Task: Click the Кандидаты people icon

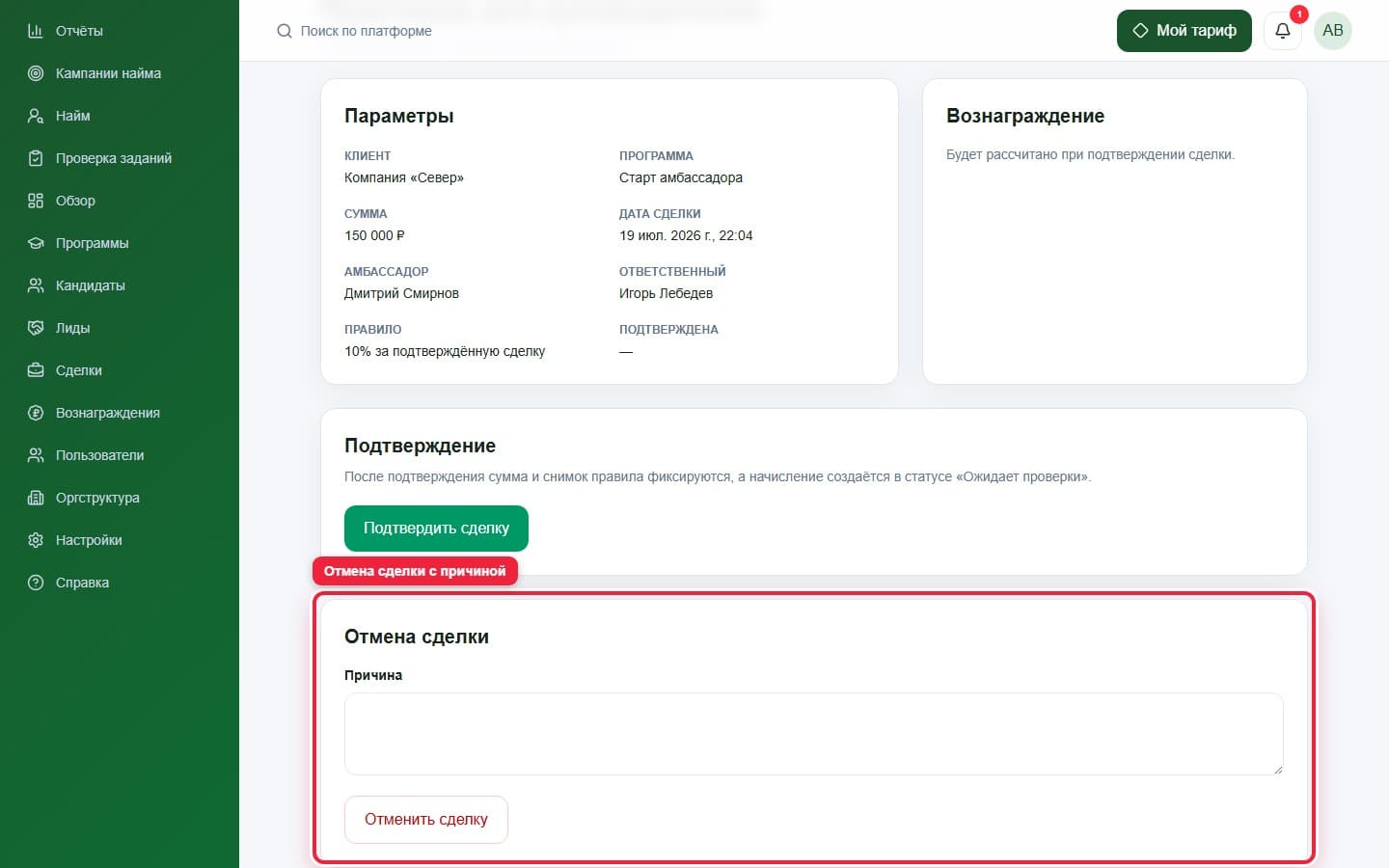Action: point(36,285)
